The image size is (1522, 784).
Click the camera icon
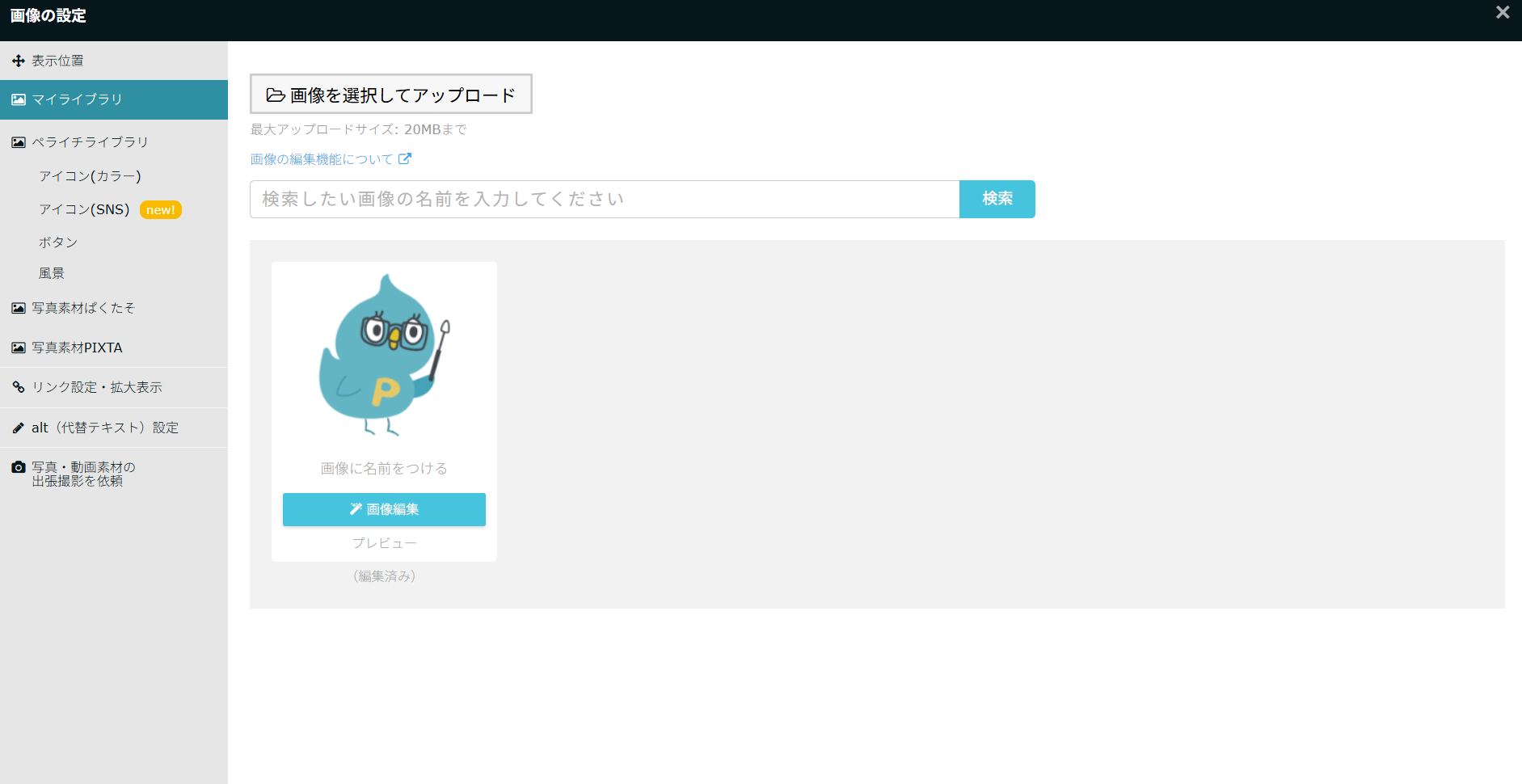click(x=19, y=467)
